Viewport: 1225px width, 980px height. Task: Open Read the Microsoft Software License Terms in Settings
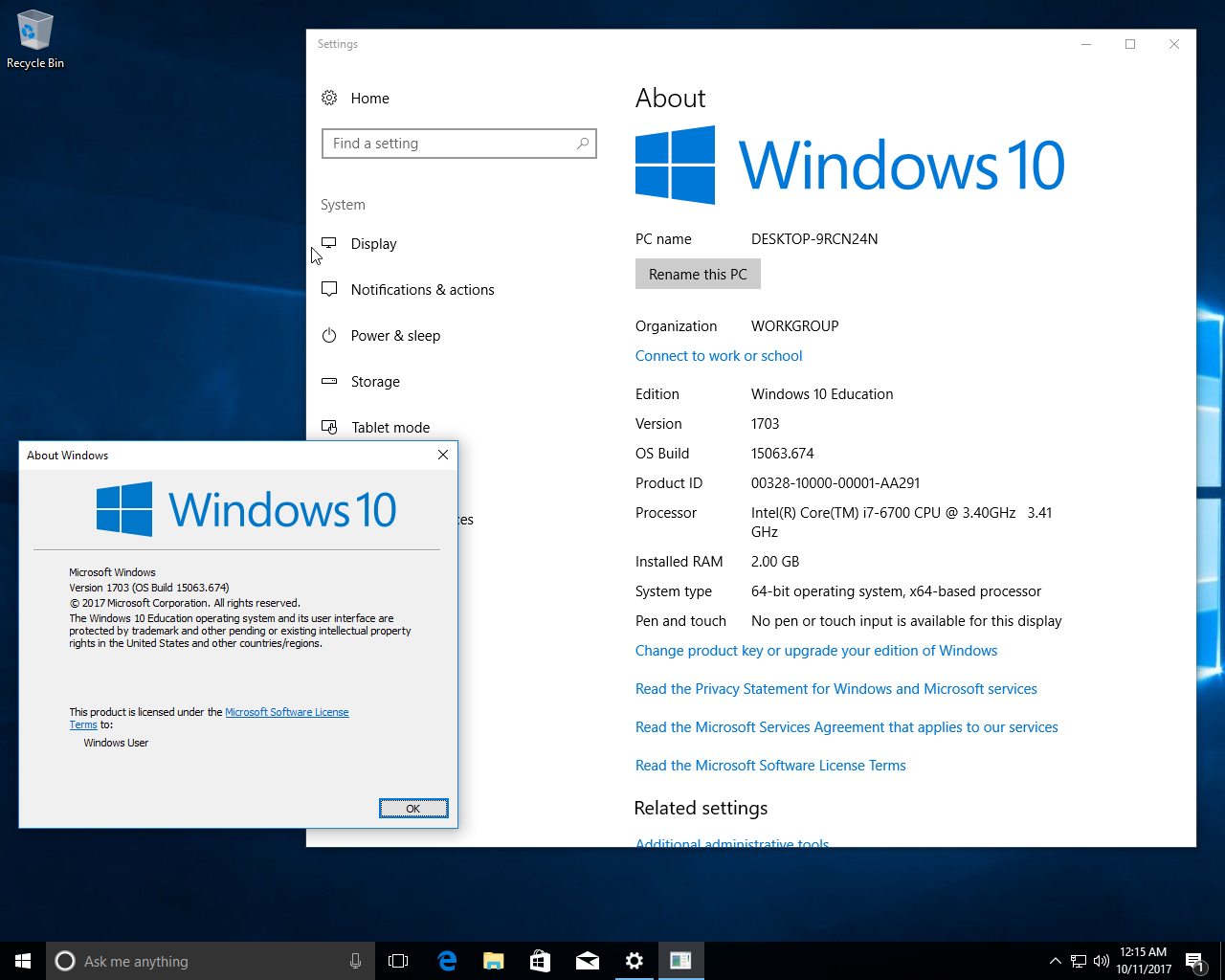click(770, 766)
